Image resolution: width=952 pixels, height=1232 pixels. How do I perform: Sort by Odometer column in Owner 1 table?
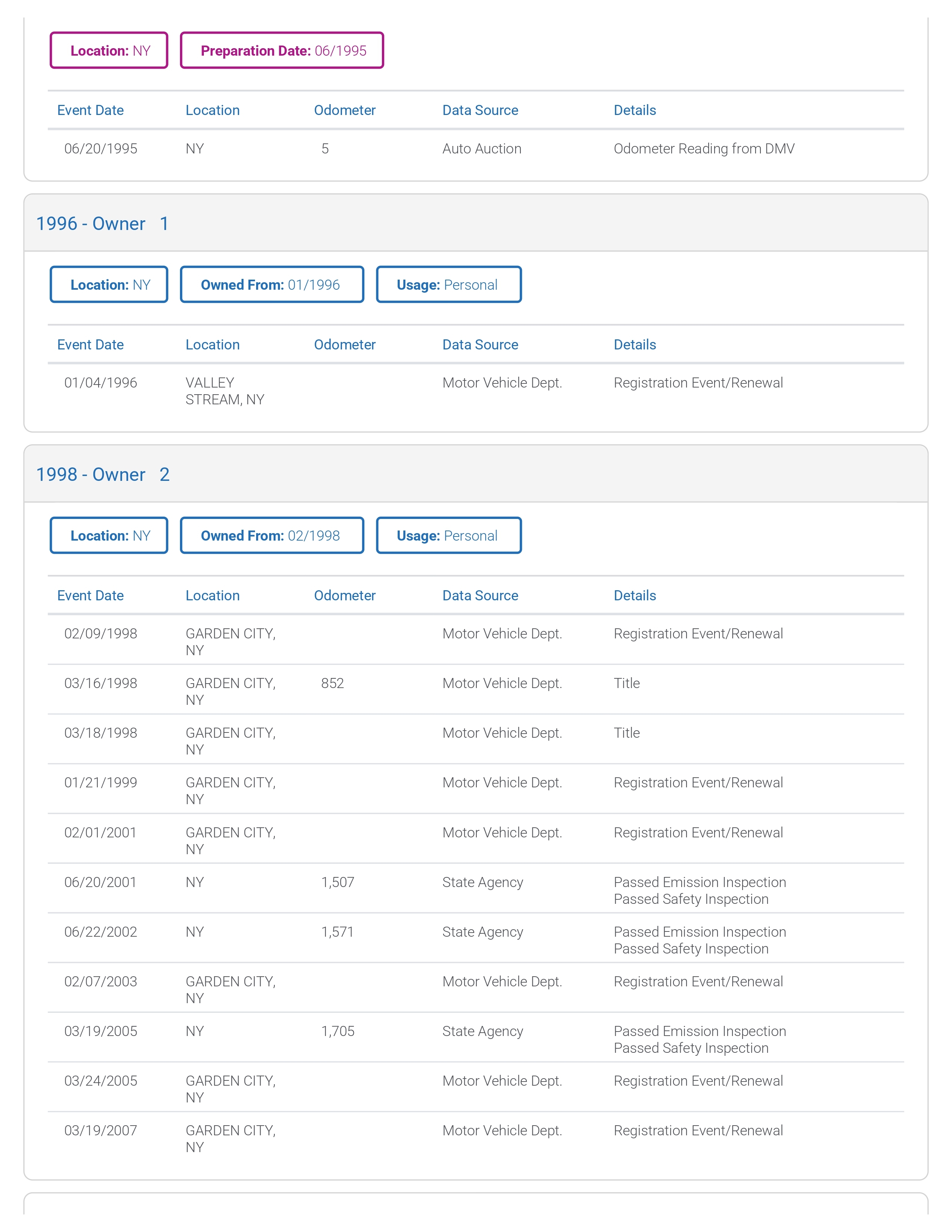coord(345,345)
